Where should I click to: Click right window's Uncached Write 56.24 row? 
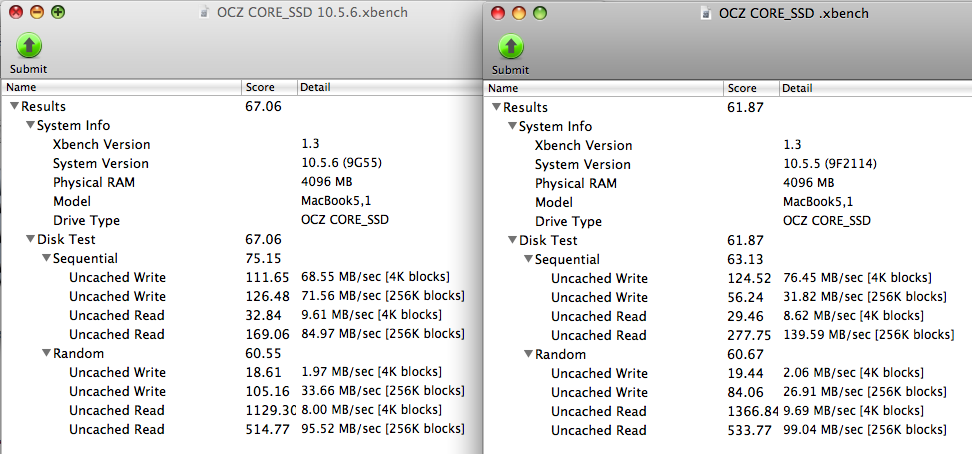point(728,297)
